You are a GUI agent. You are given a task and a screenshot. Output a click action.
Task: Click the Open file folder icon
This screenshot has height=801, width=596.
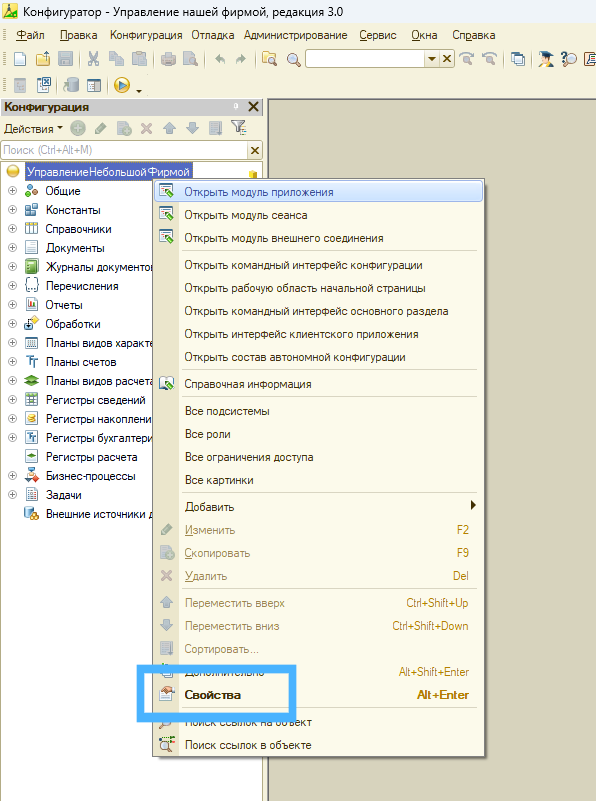coord(43,59)
